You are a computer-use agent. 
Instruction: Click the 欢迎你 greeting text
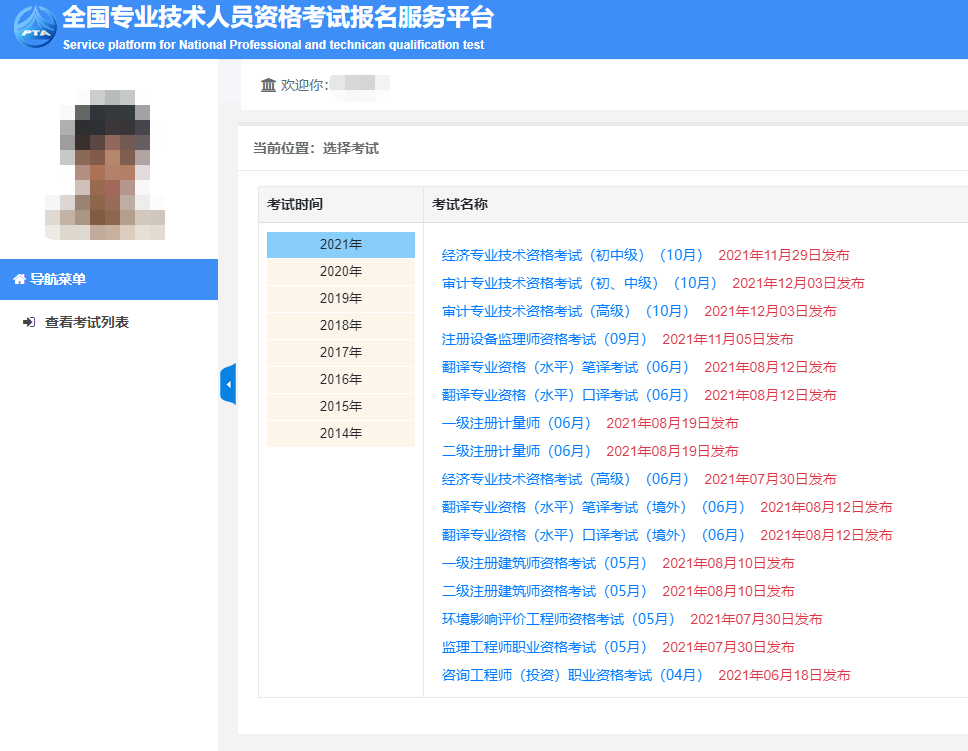304,85
